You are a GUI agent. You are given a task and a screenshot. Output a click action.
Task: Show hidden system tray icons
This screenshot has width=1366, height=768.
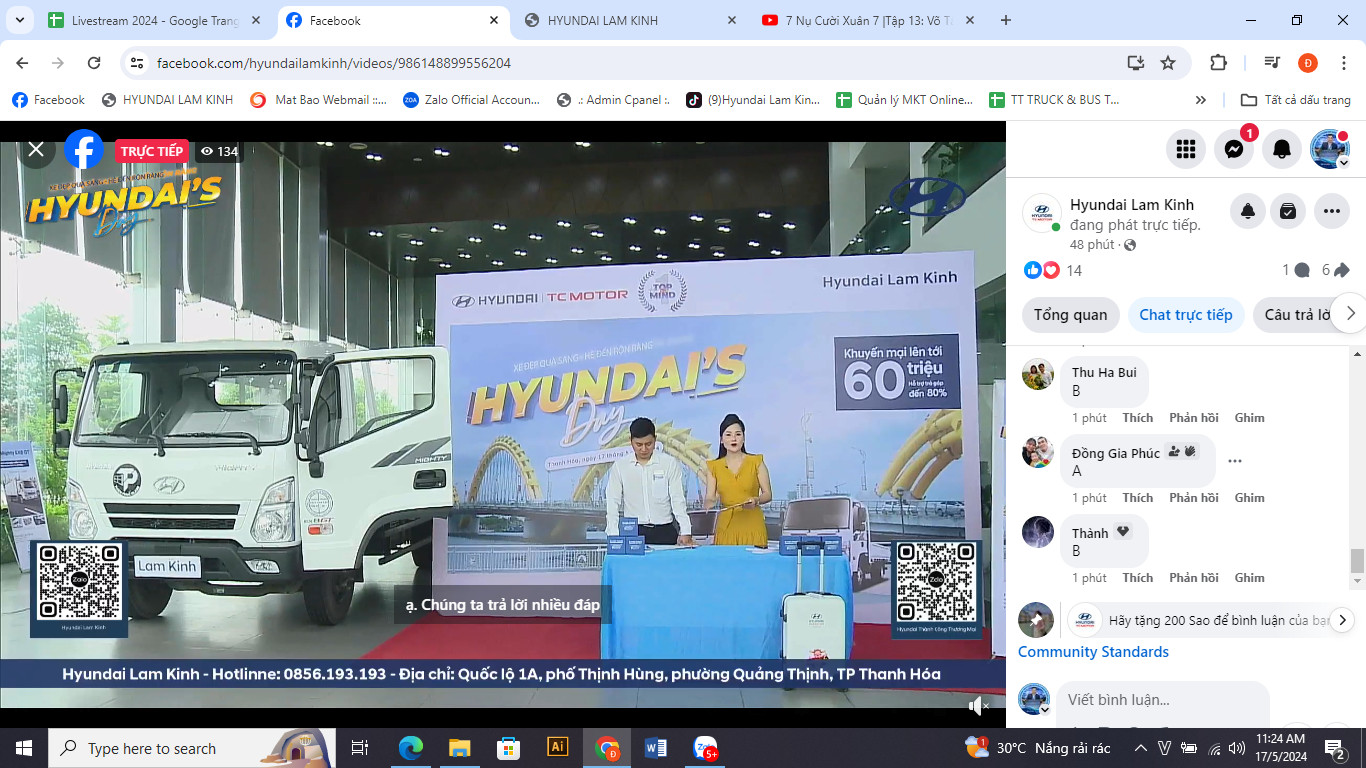coord(1140,748)
